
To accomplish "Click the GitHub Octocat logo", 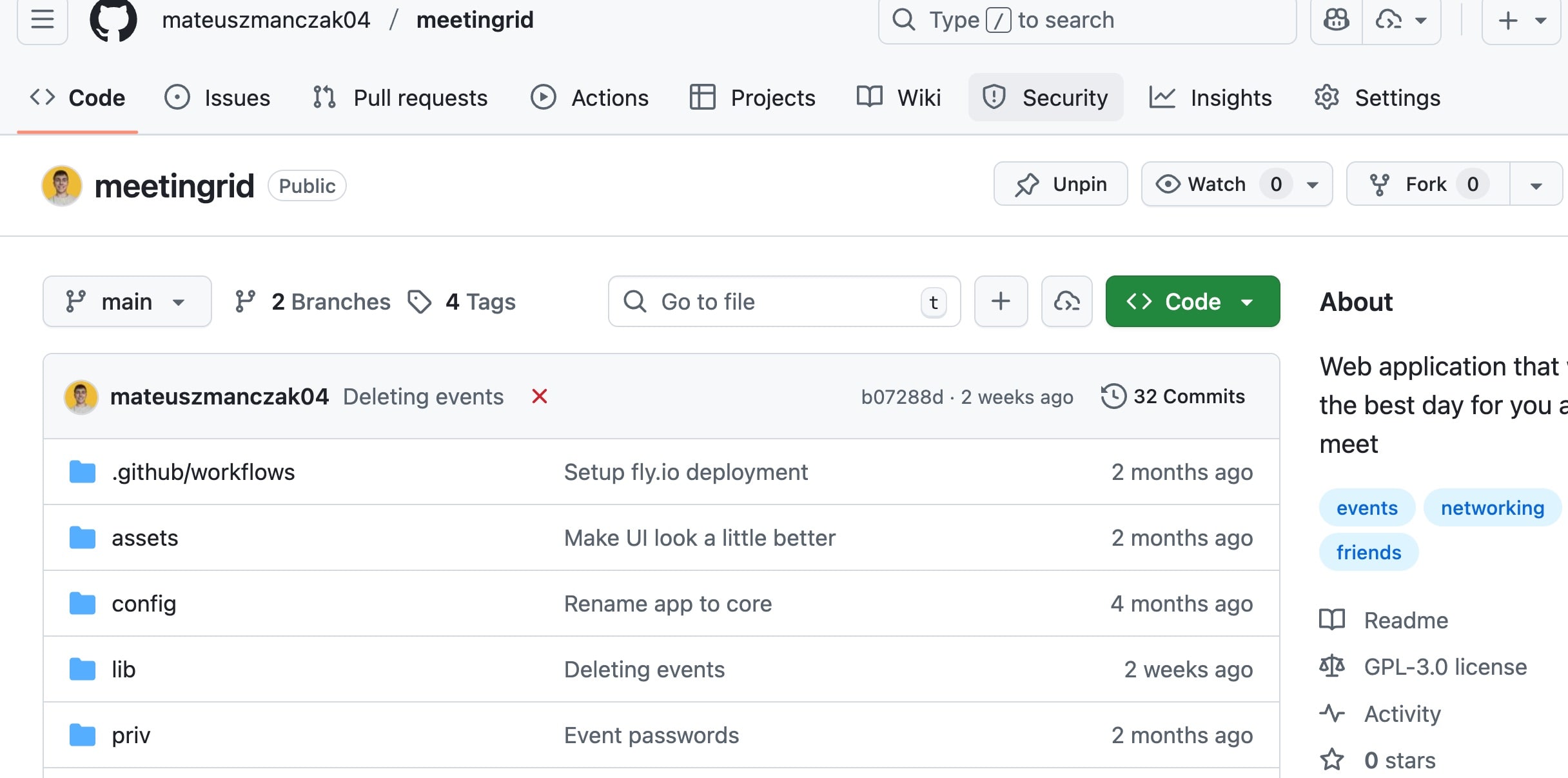I will [113, 21].
